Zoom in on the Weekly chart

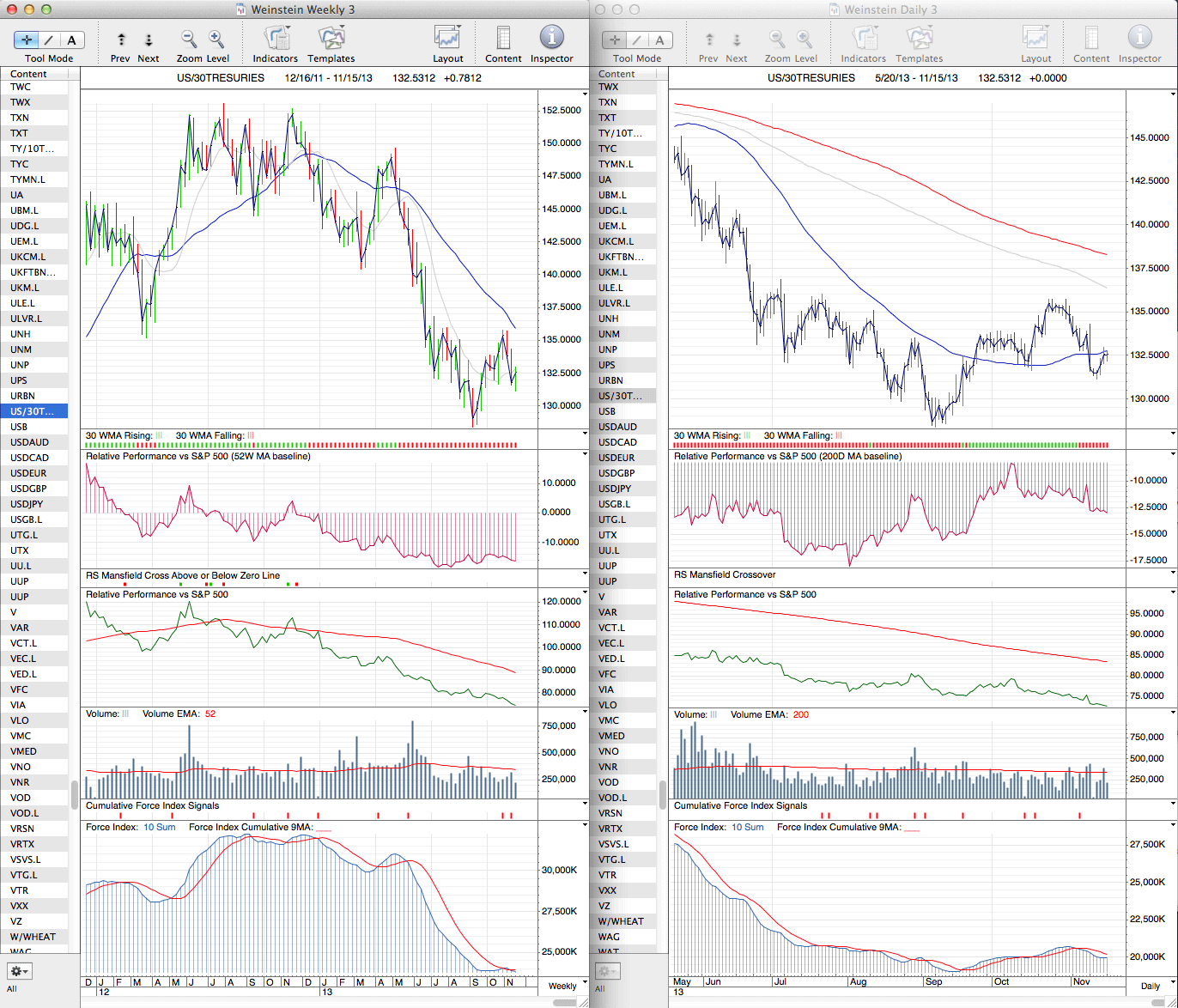(x=216, y=39)
